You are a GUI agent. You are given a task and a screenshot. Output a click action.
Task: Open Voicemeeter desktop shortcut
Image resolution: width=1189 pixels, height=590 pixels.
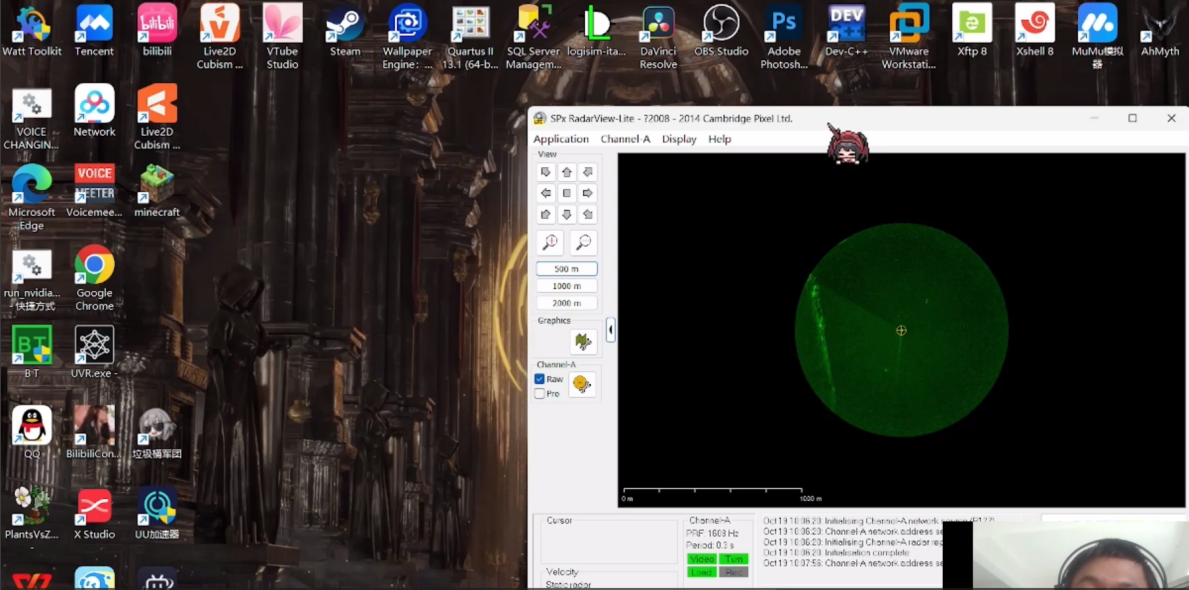(x=94, y=190)
